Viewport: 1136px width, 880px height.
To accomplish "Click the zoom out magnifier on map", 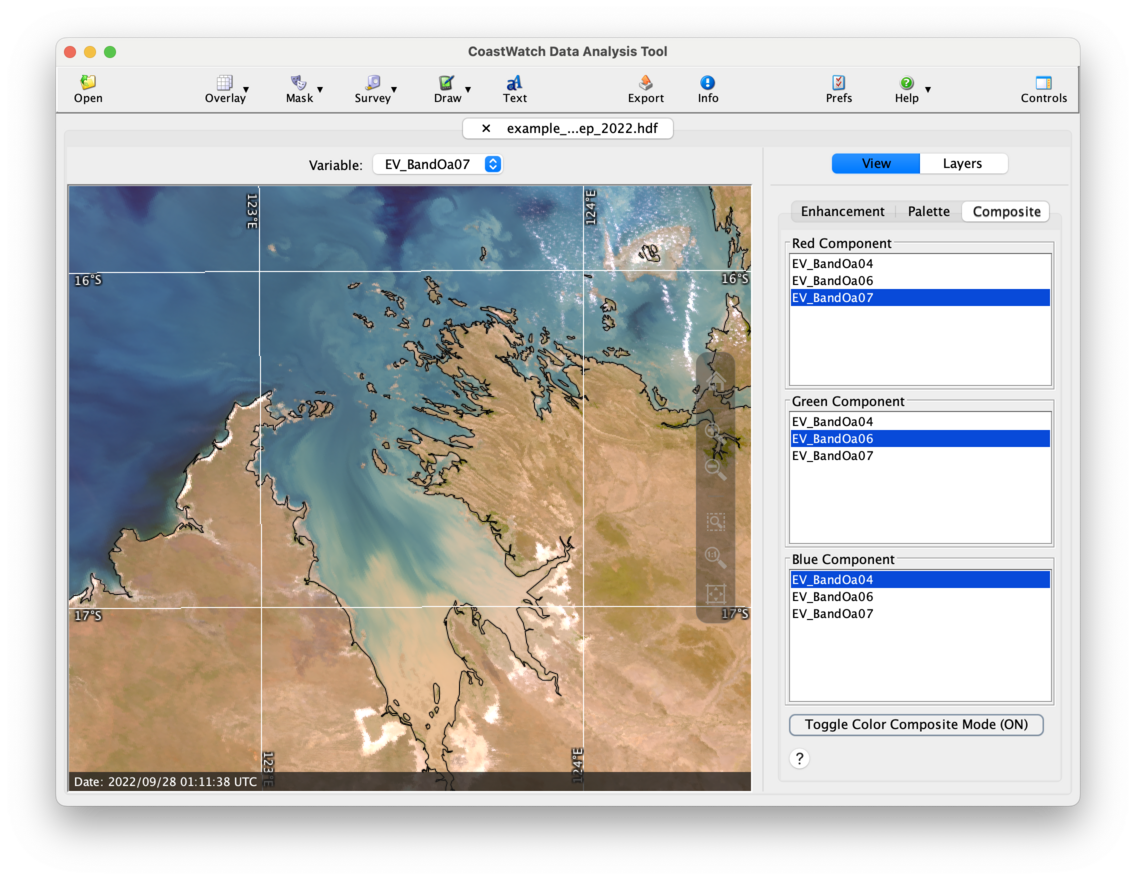I will coord(716,469).
